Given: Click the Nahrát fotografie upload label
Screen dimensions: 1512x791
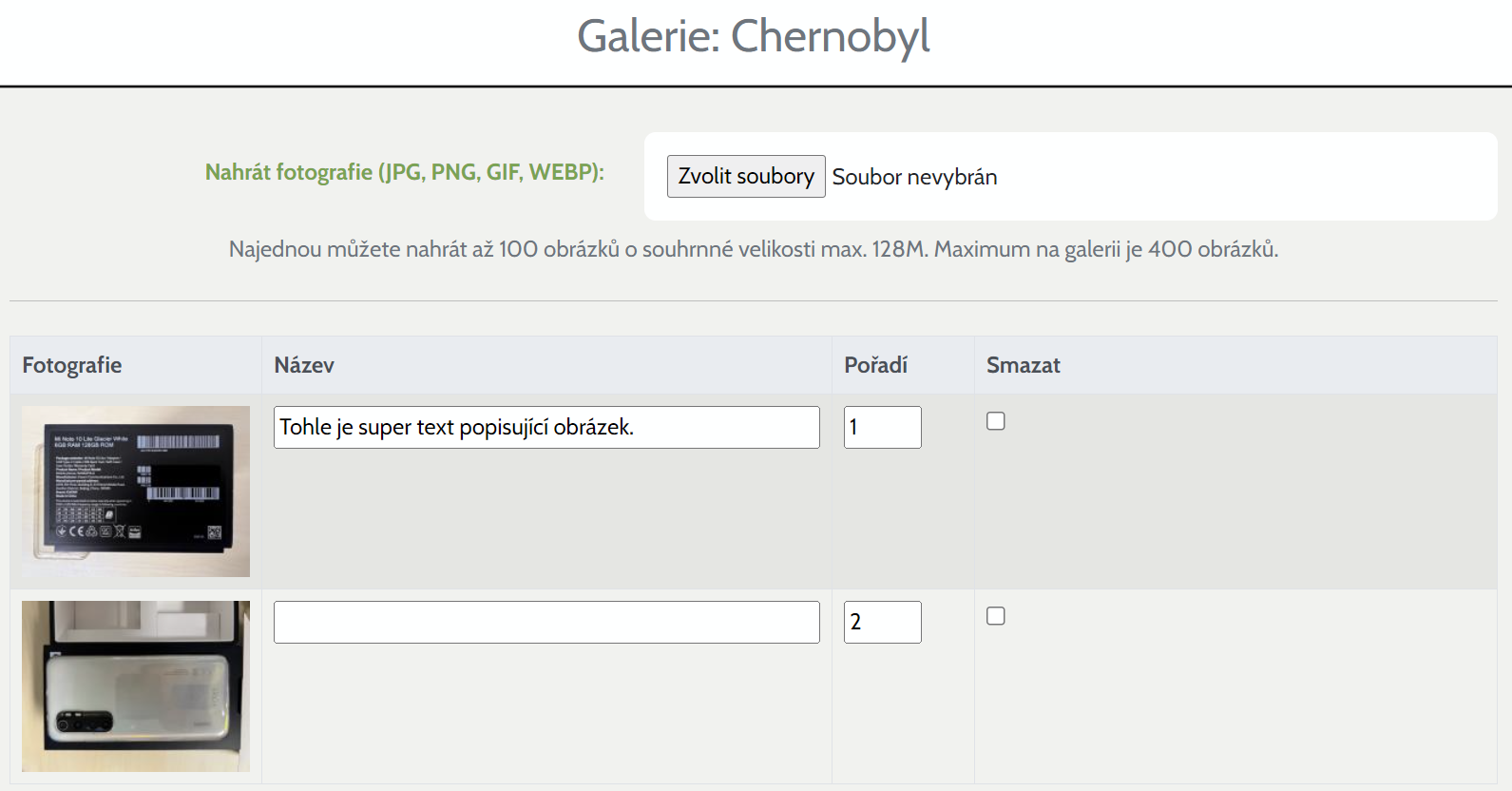Looking at the screenshot, I should [x=405, y=172].
